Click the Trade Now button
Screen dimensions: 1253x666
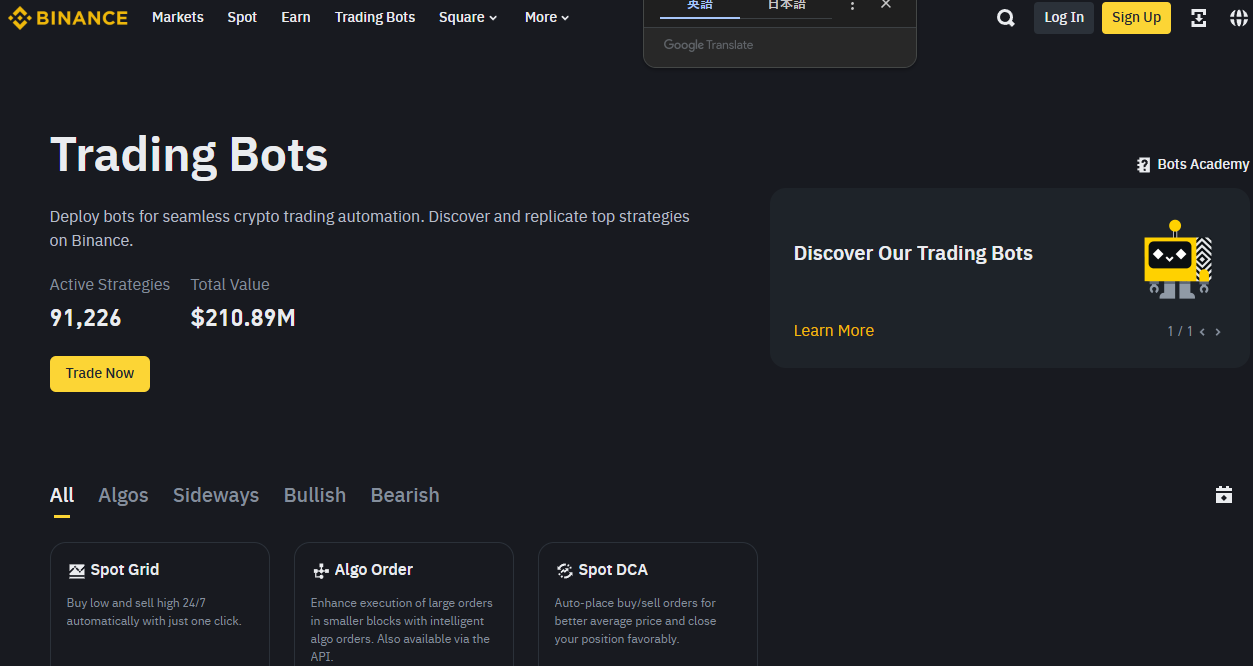(100, 374)
